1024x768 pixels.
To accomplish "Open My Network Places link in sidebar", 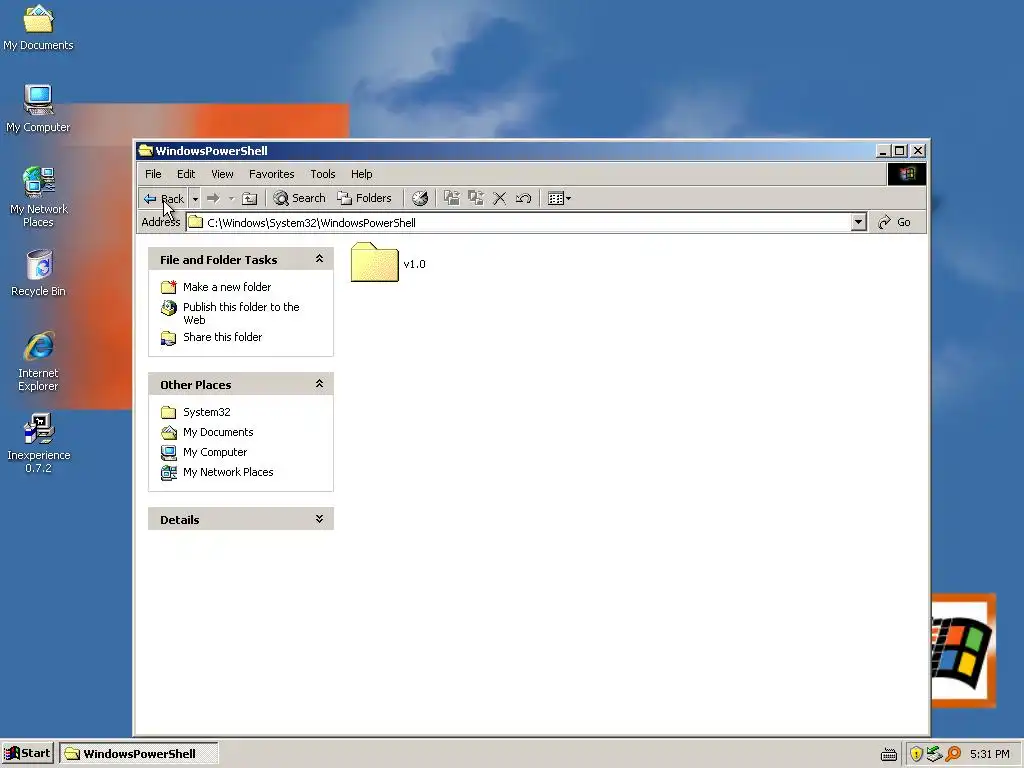I will 228,472.
